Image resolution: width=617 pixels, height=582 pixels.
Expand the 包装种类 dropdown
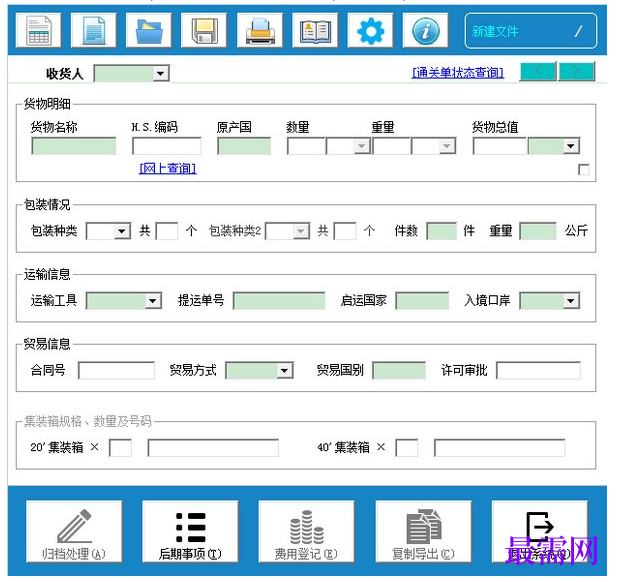pyautogui.click(x=122, y=231)
